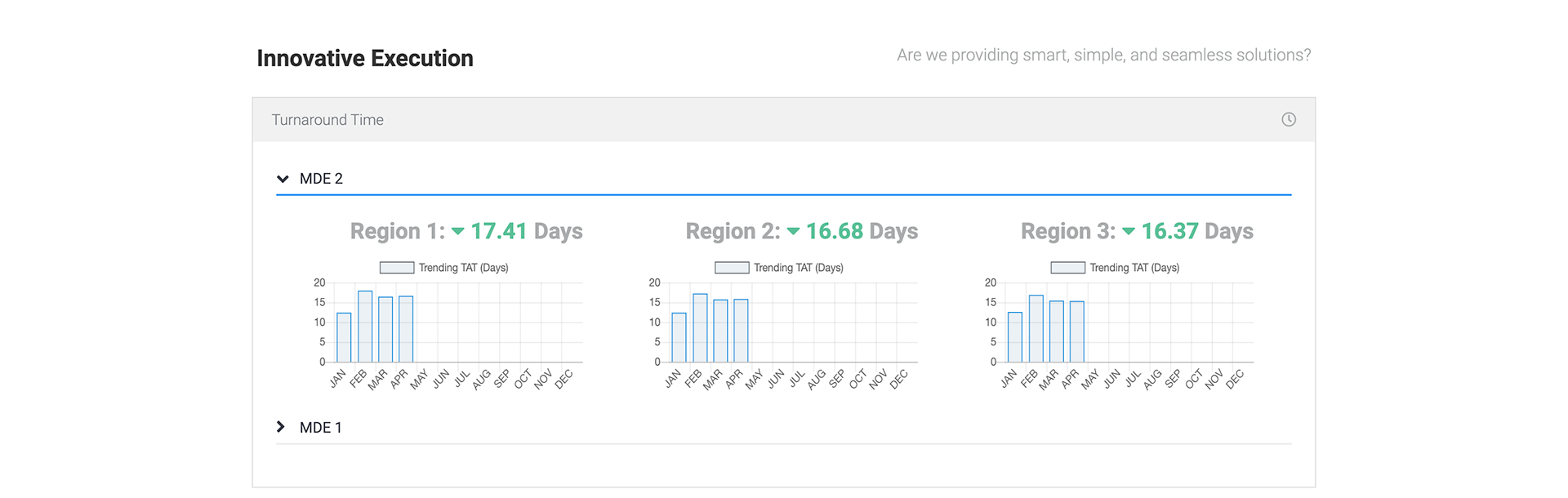Click the Region 3 16.37 Days heading
Image resolution: width=1568 pixels, height=498 pixels.
pyautogui.click(x=1137, y=232)
